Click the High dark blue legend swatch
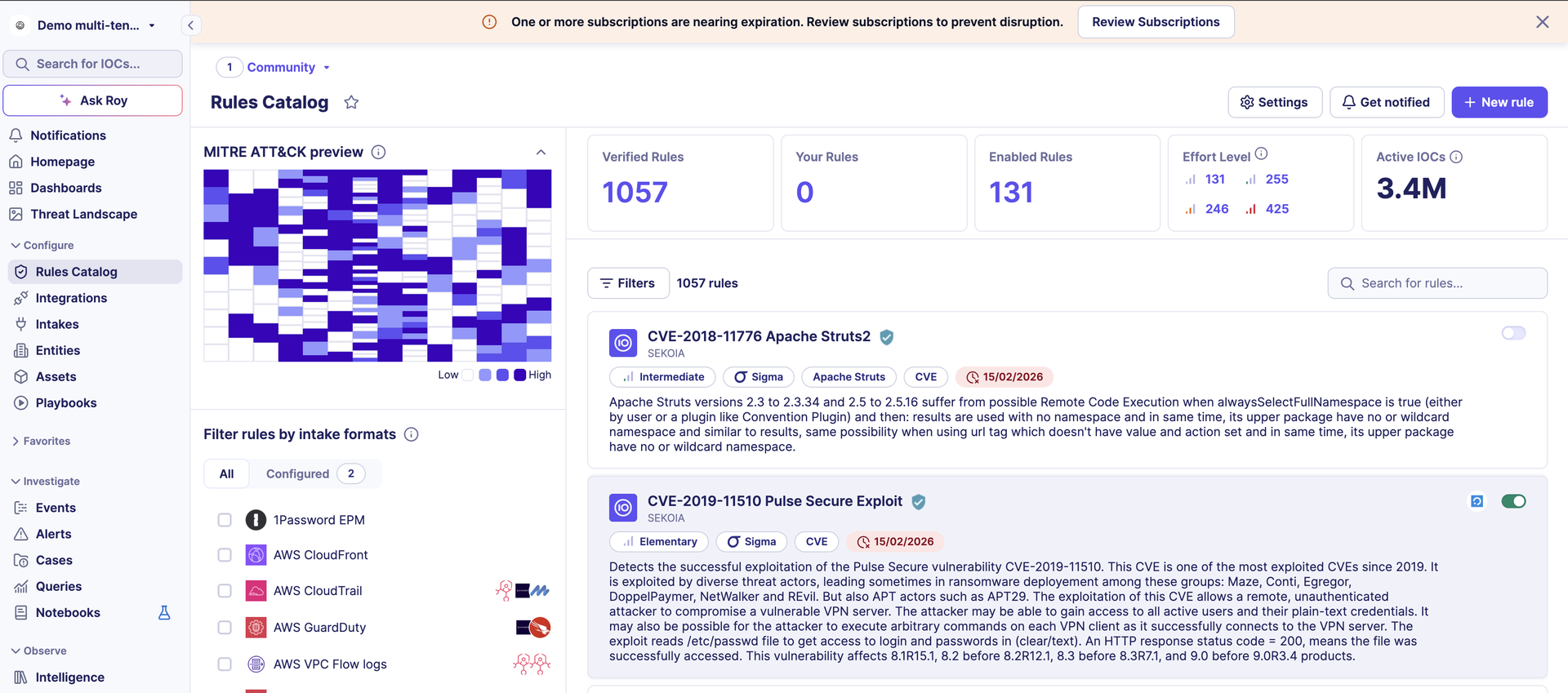 pyautogui.click(x=519, y=375)
